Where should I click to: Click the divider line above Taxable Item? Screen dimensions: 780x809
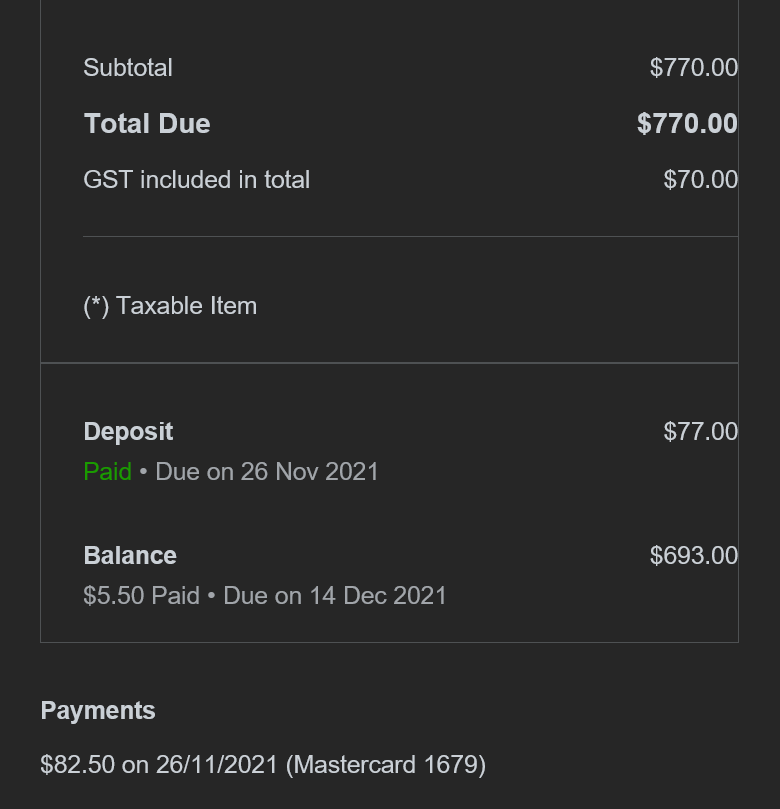[410, 237]
